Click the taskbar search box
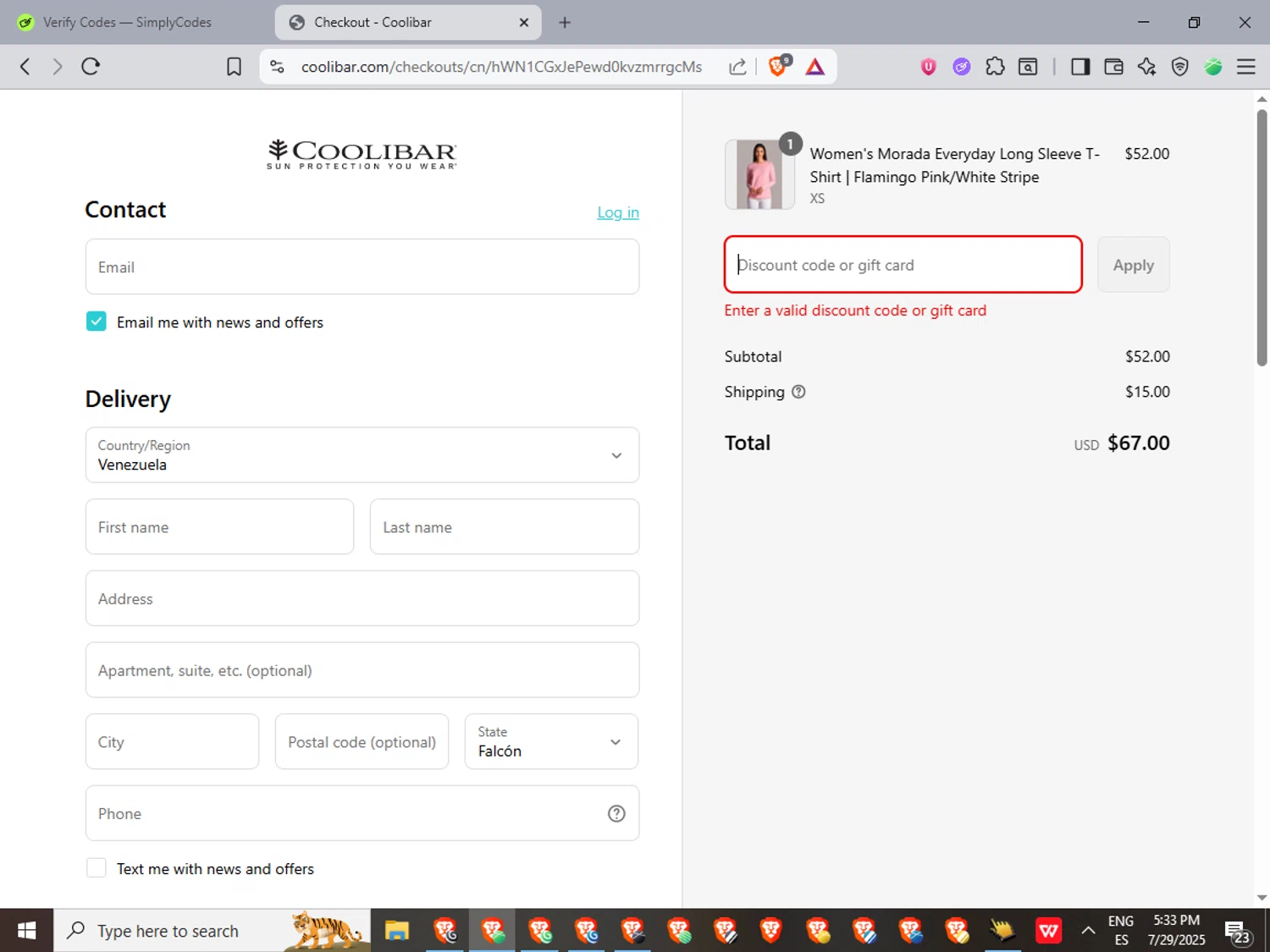1270x952 pixels. point(212,931)
